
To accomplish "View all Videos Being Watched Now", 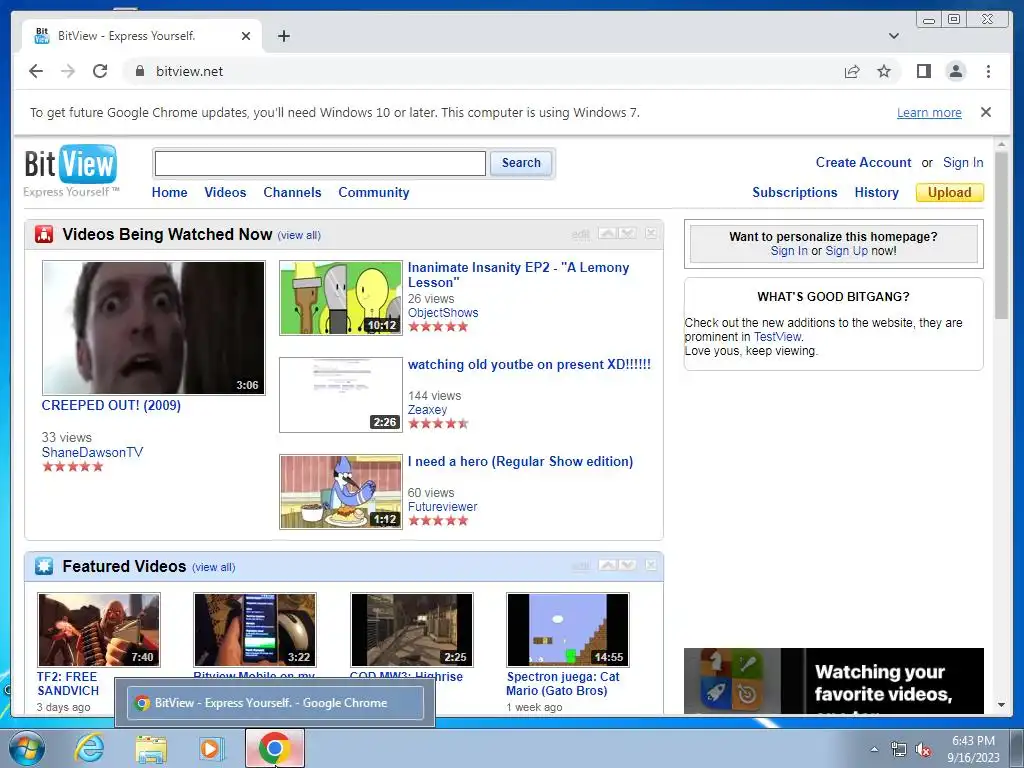I will pos(299,236).
